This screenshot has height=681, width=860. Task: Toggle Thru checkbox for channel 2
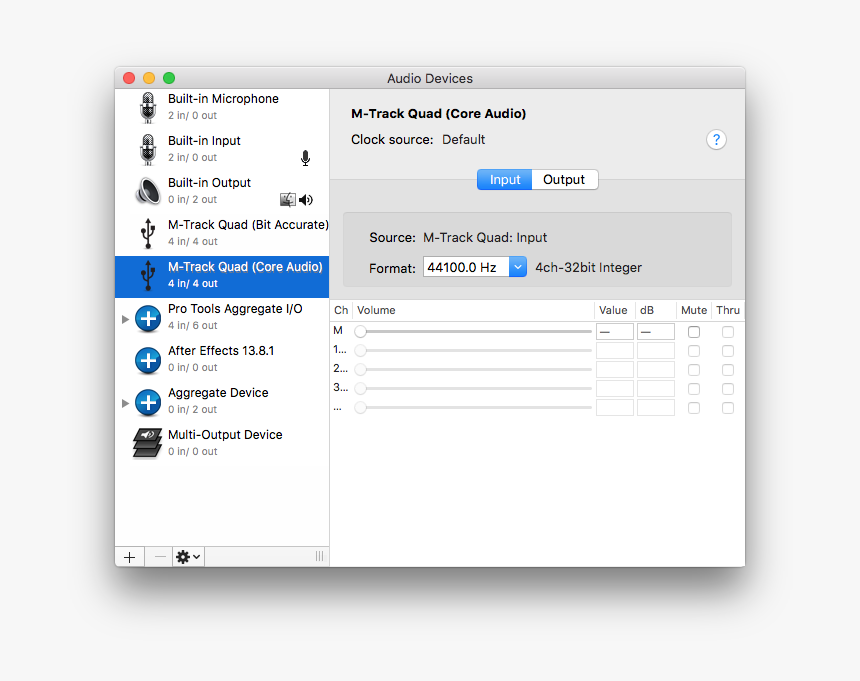pyautogui.click(x=728, y=370)
